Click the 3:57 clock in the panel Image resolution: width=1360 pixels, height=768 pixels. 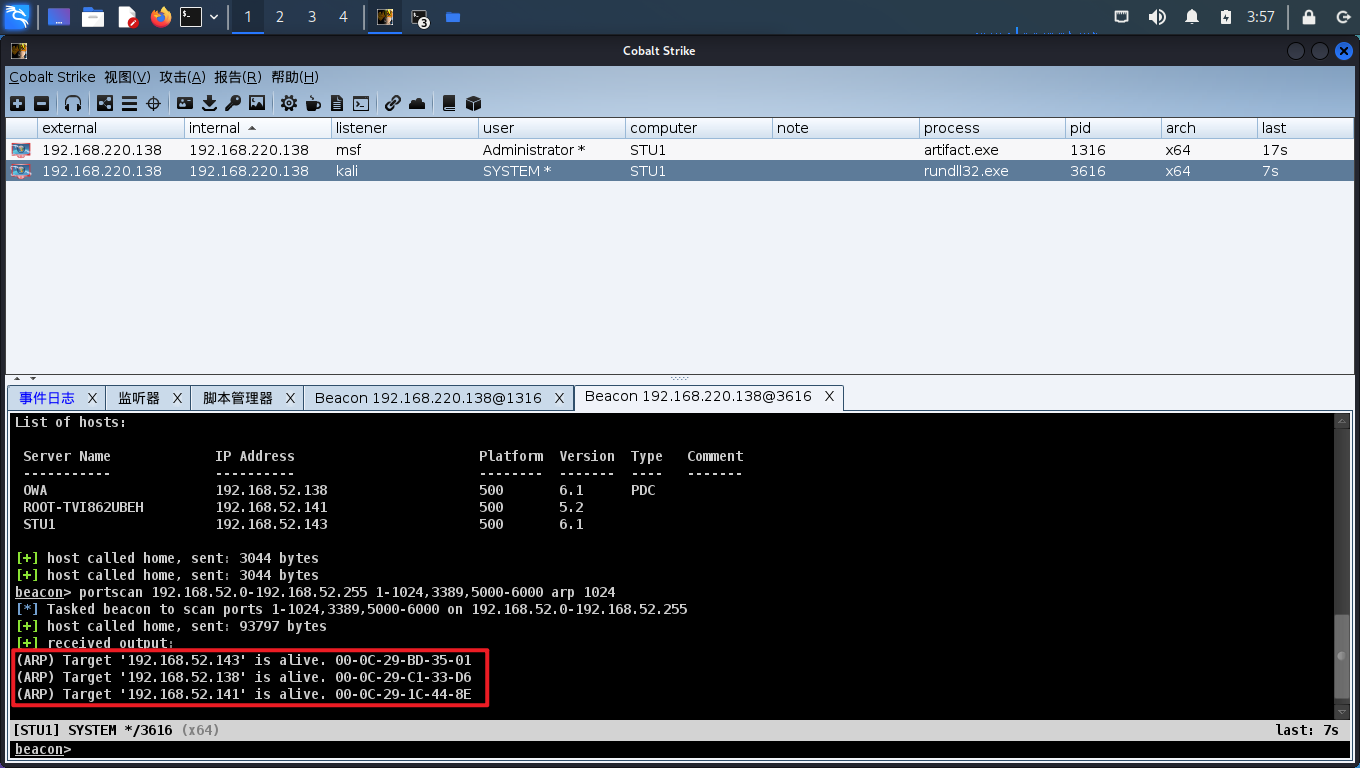point(1261,17)
